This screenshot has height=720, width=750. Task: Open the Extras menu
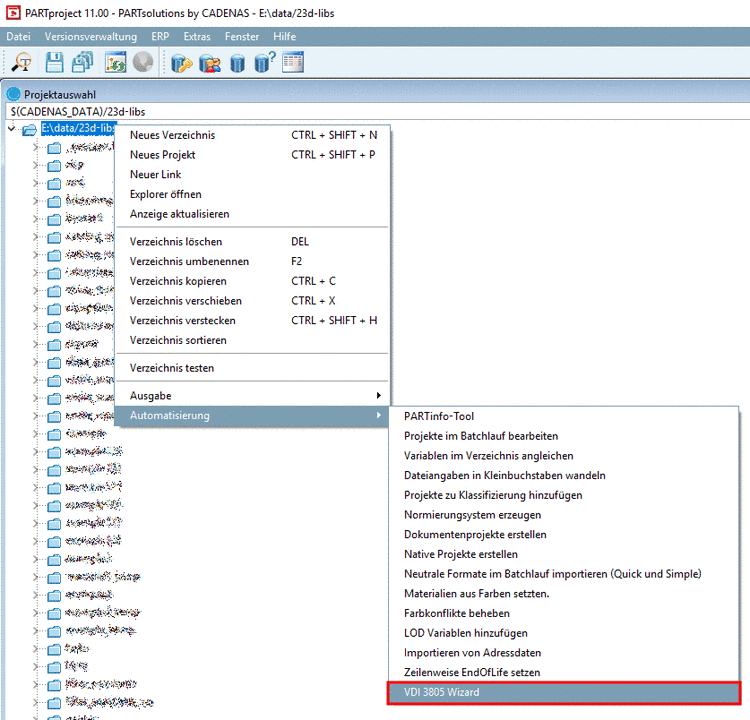[197, 36]
